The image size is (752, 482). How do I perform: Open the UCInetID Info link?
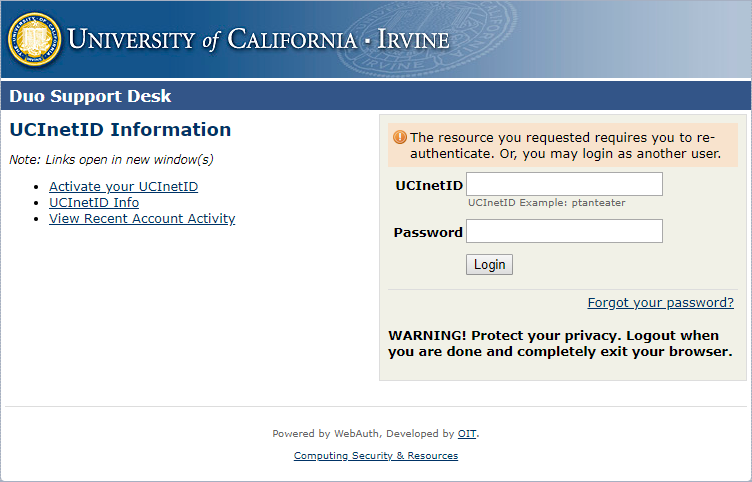(x=94, y=203)
